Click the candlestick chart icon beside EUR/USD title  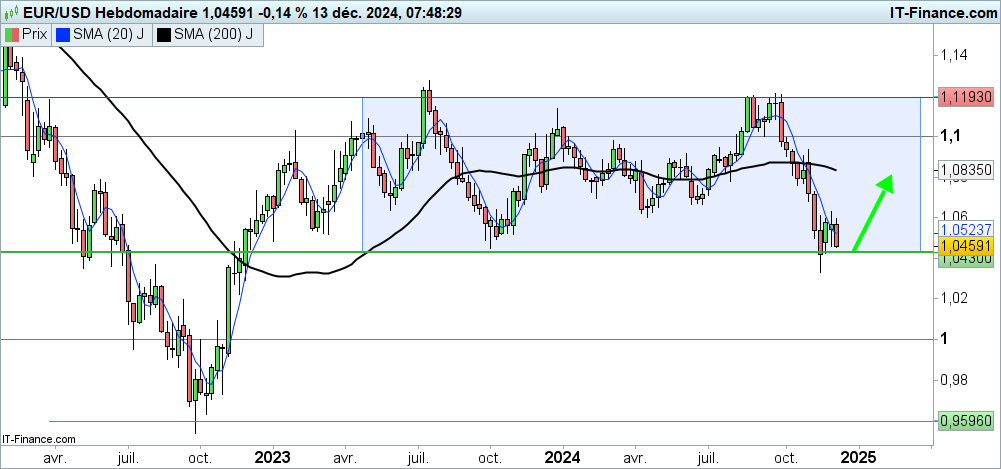(x=12, y=10)
